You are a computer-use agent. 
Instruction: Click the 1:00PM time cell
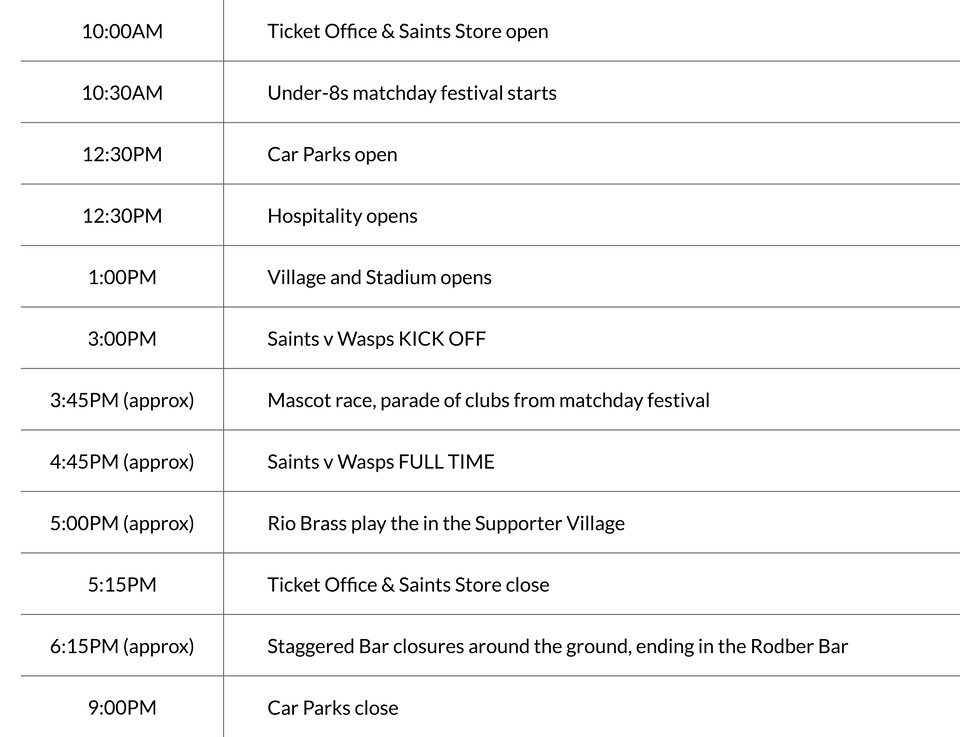click(x=122, y=277)
